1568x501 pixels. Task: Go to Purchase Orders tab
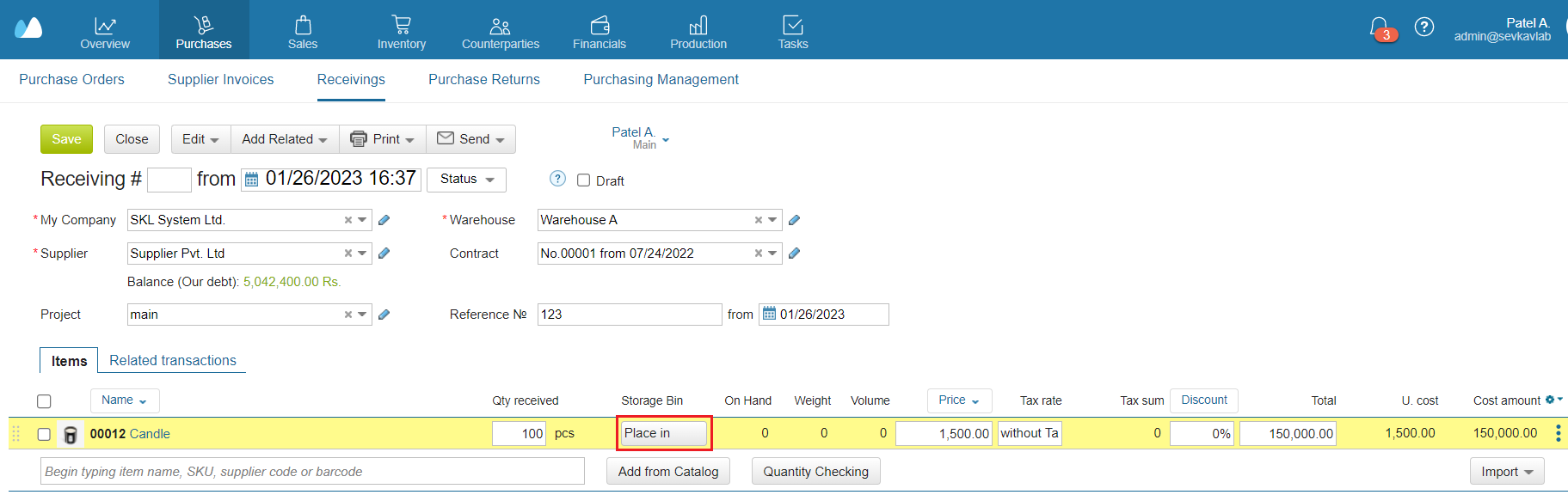coord(71,80)
